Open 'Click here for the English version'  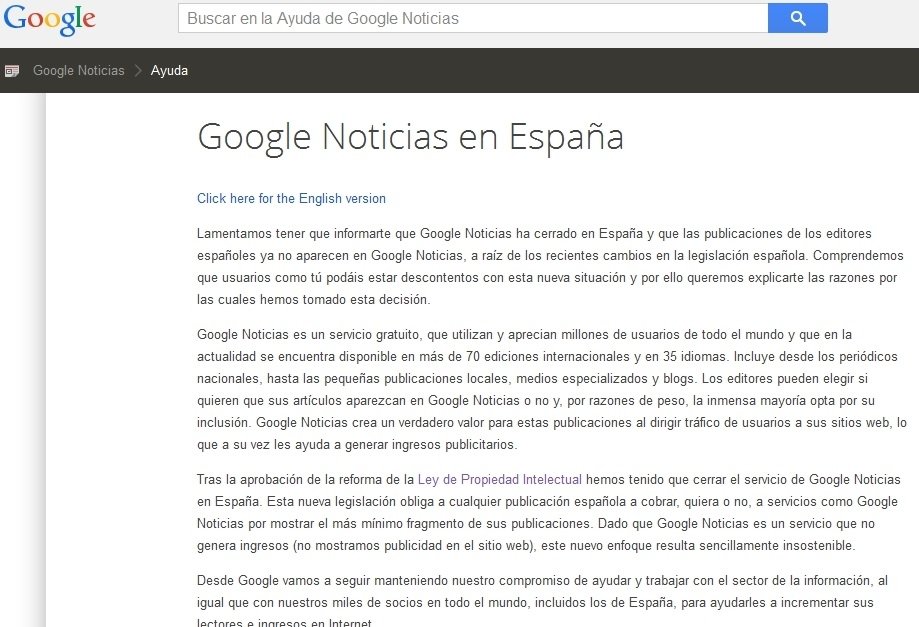[x=291, y=199]
